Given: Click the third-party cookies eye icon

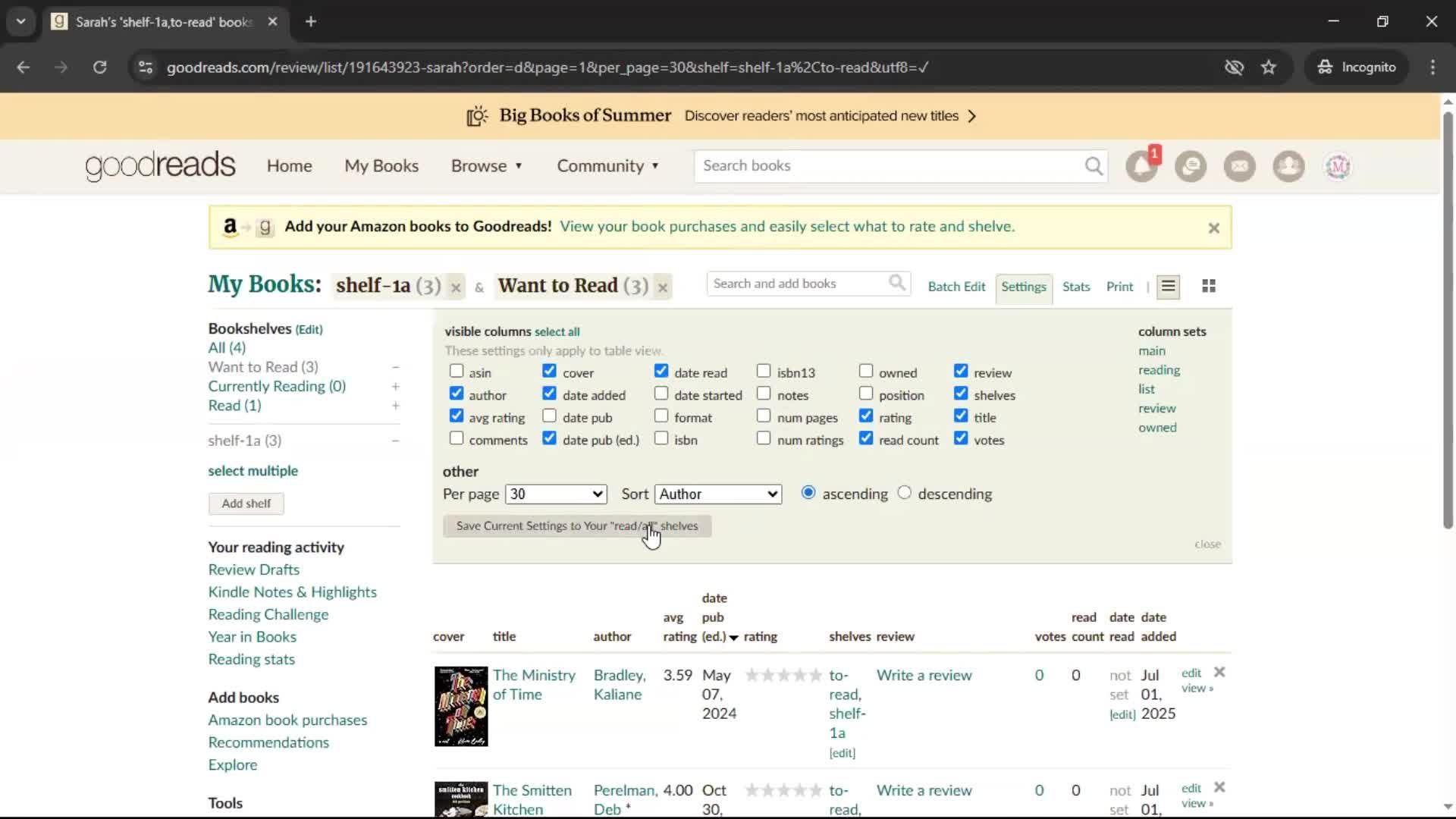Looking at the screenshot, I should tap(1234, 67).
